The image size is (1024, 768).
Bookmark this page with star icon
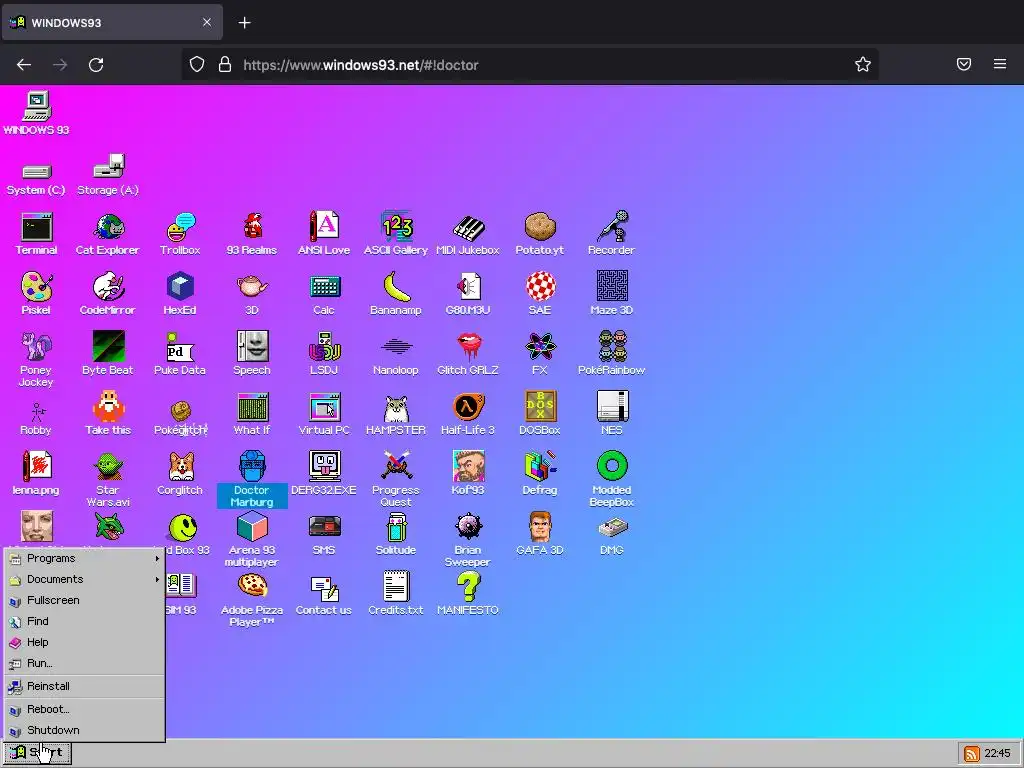pyautogui.click(x=863, y=64)
